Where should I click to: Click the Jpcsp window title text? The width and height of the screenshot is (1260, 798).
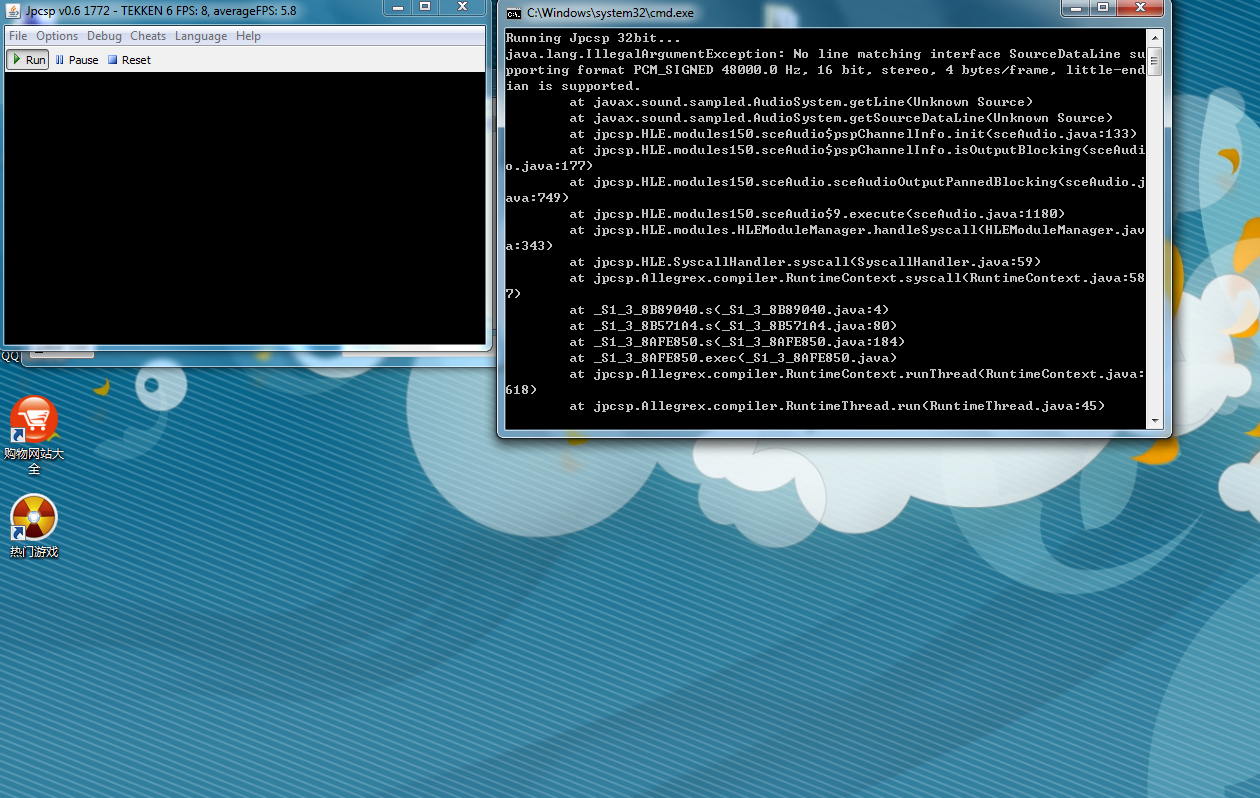(161, 10)
